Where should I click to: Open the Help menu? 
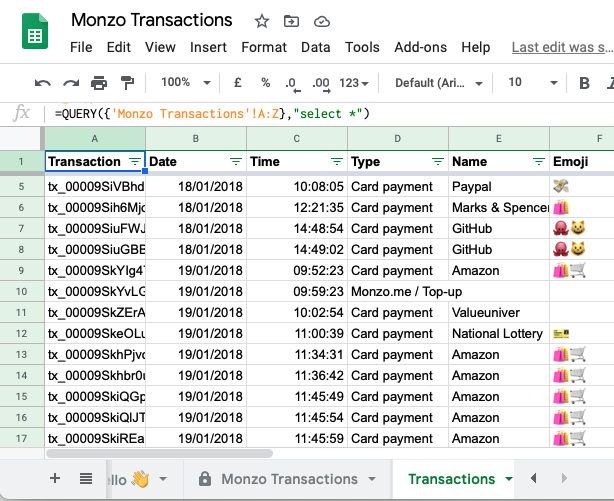coord(476,47)
